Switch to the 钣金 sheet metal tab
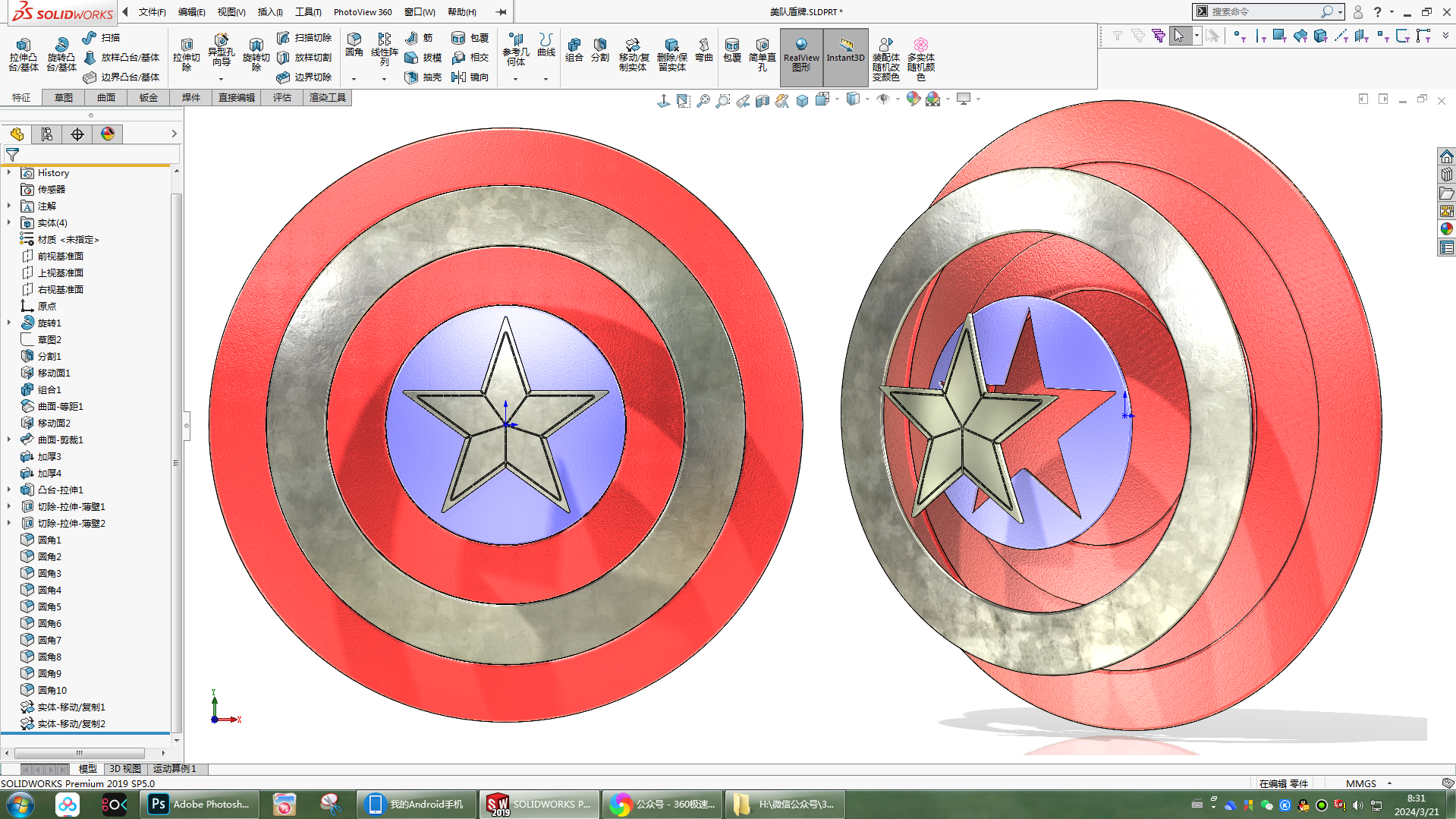This screenshot has width=1456, height=819. point(149,97)
